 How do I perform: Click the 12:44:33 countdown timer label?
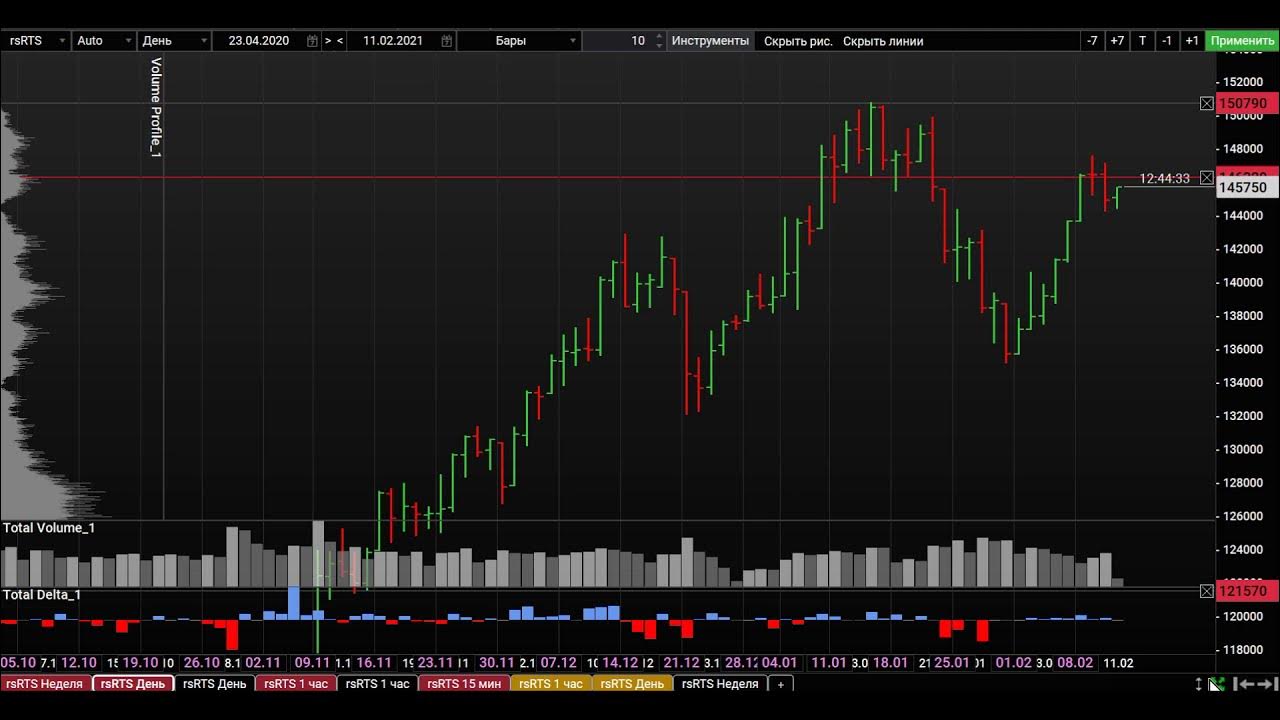(1165, 179)
